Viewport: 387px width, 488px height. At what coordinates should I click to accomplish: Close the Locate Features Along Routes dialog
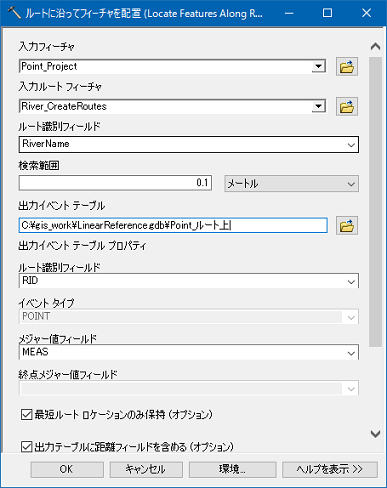tap(366, 13)
